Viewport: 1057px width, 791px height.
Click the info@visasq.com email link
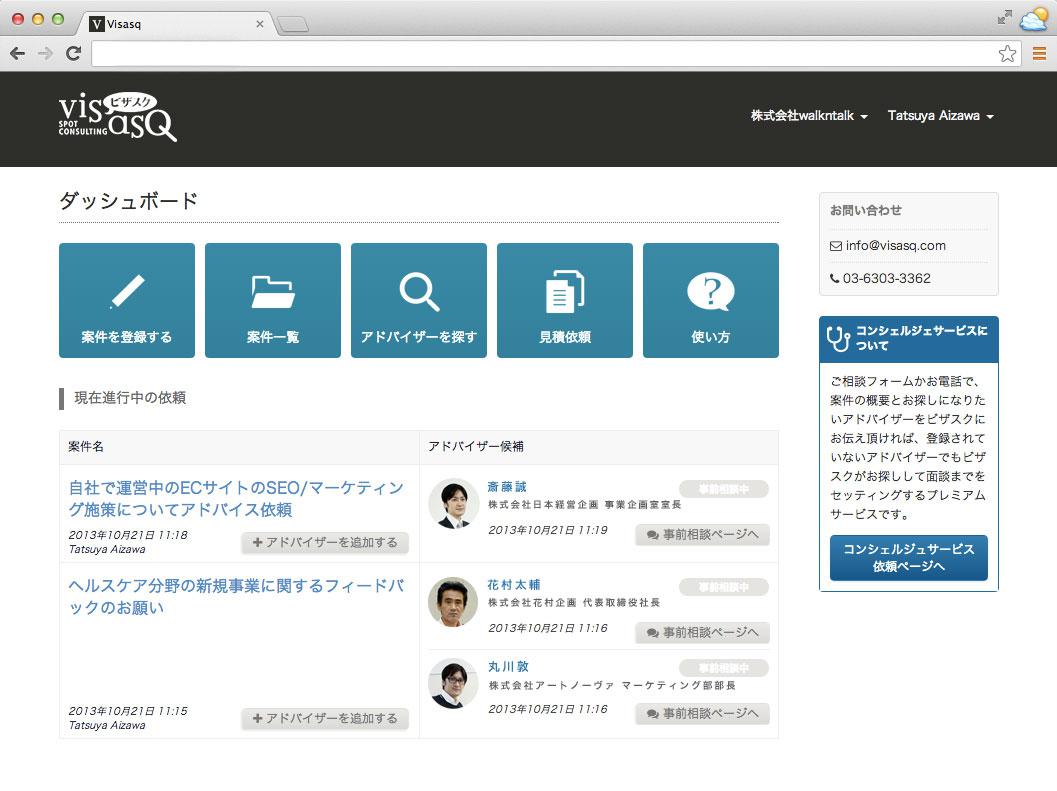tap(895, 246)
